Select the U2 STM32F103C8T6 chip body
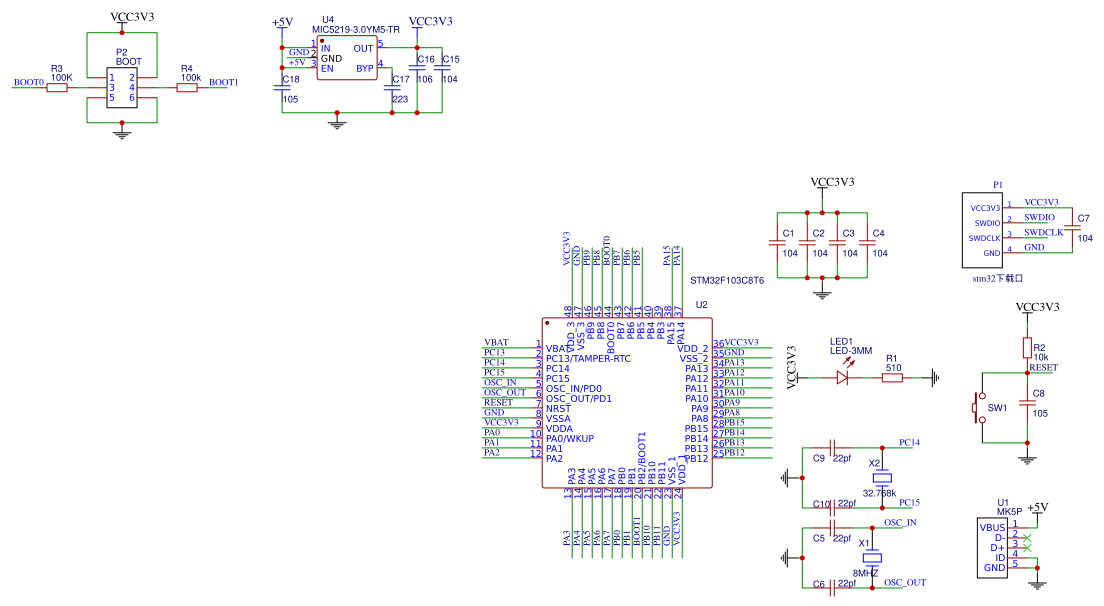 click(627, 403)
